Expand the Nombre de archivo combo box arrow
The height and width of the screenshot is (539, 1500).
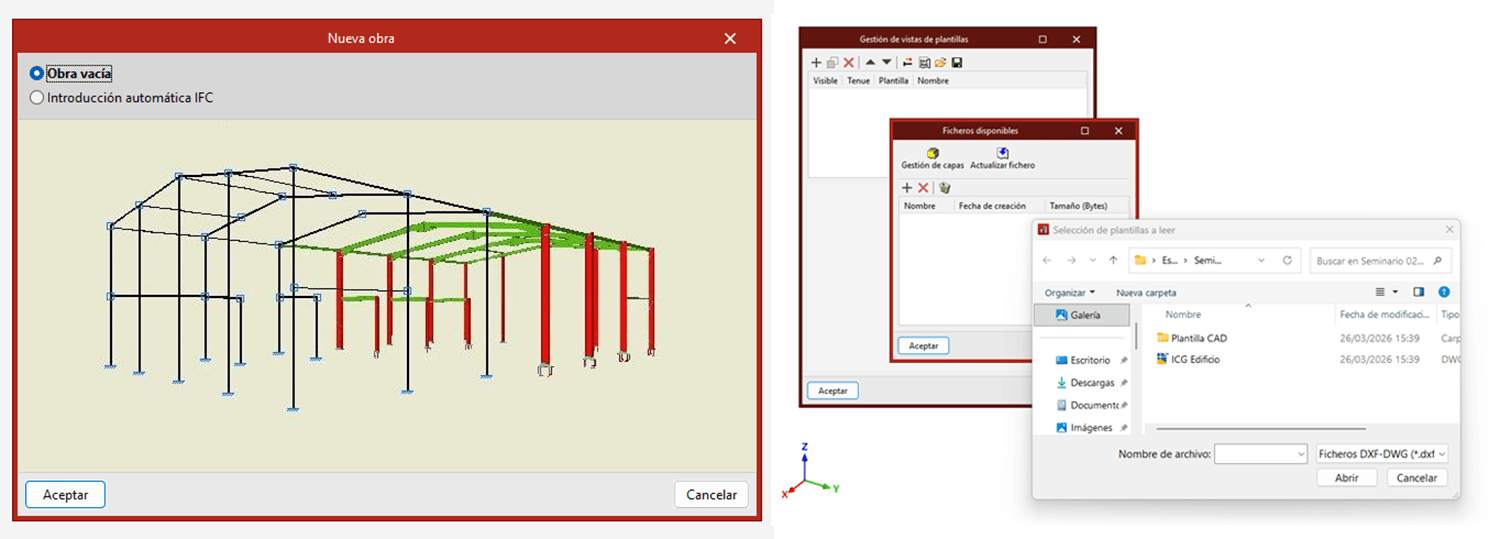(1300, 455)
